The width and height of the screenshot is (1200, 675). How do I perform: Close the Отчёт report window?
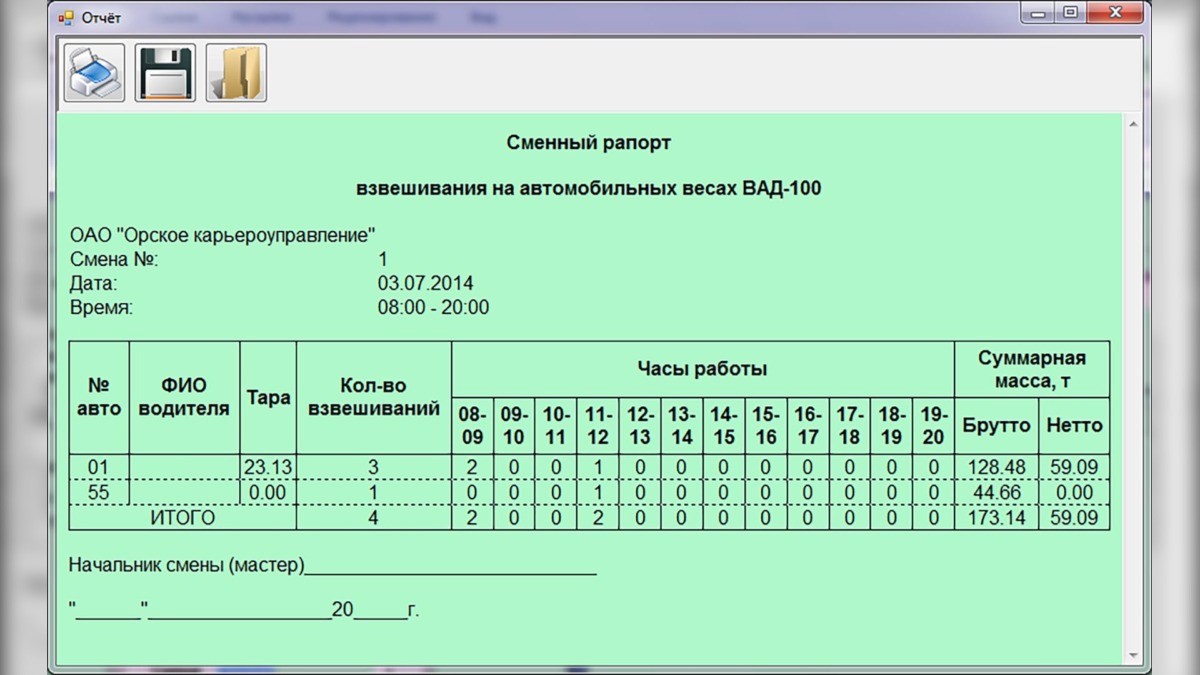coord(1116,14)
